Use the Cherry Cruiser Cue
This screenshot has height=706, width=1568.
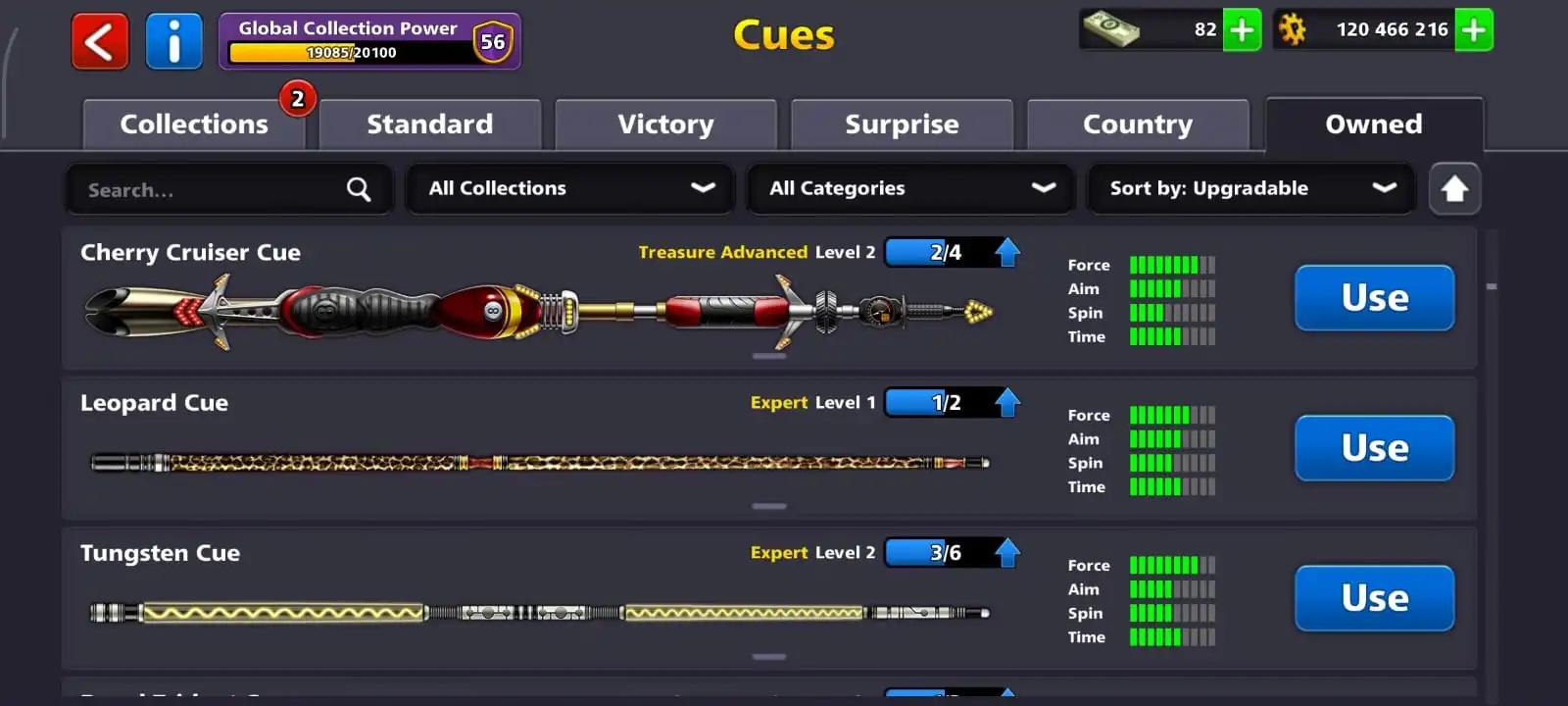click(x=1374, y=297)
